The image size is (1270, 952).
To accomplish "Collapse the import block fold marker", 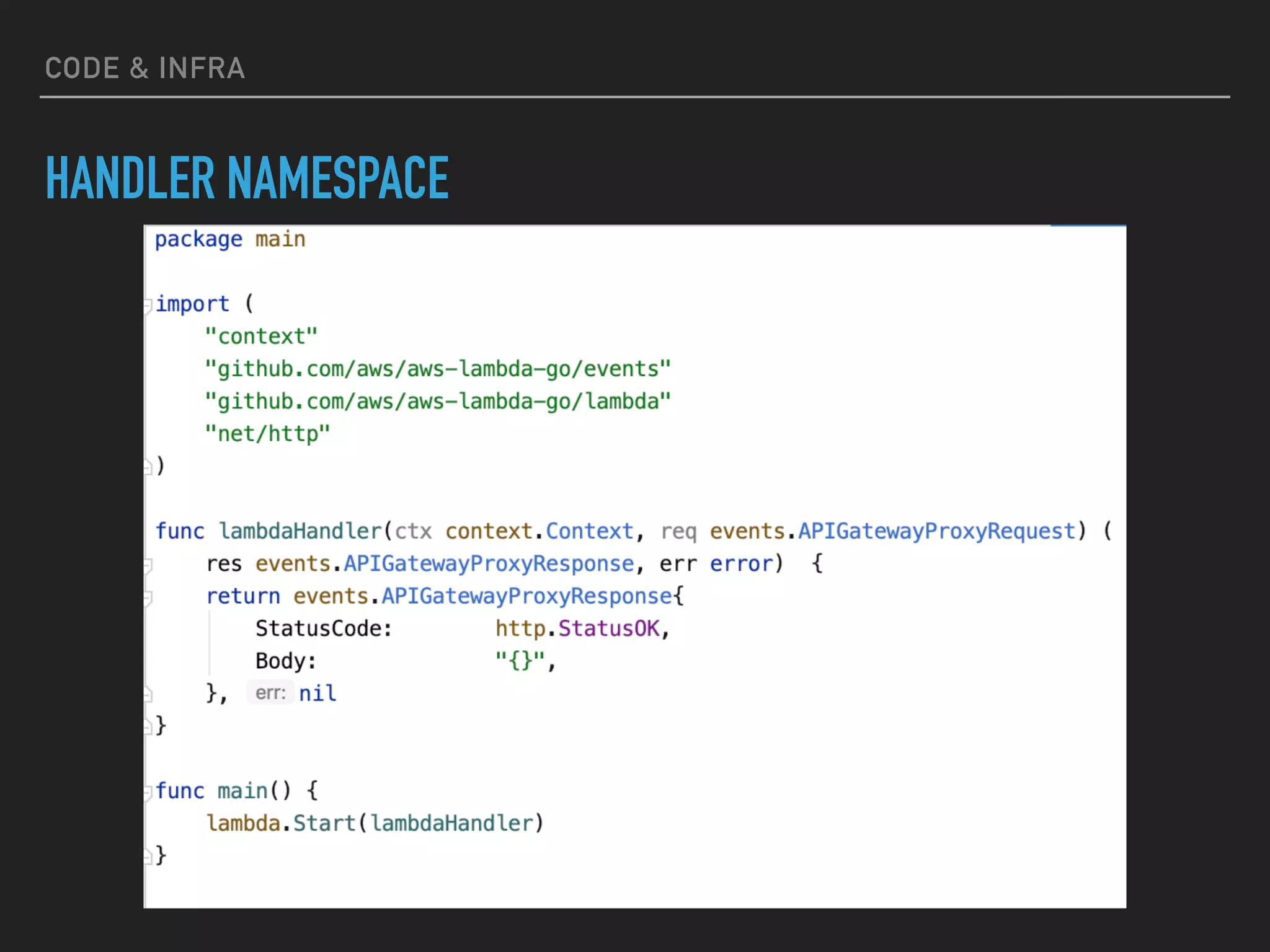I will pyautogui.click(x=148, y=306).
